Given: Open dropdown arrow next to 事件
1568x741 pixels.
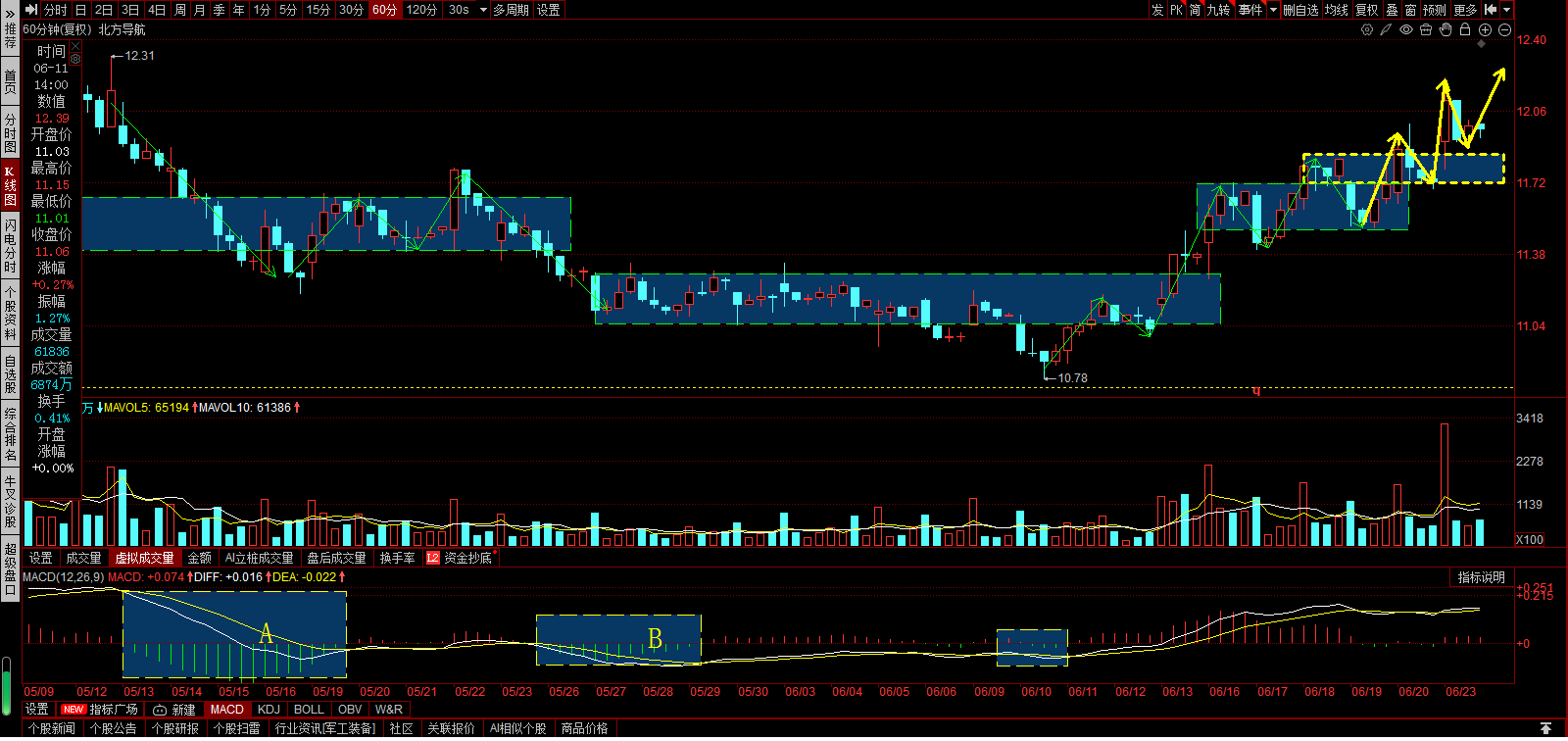Looking at the screenshot, I should [x=1273, y=10].
